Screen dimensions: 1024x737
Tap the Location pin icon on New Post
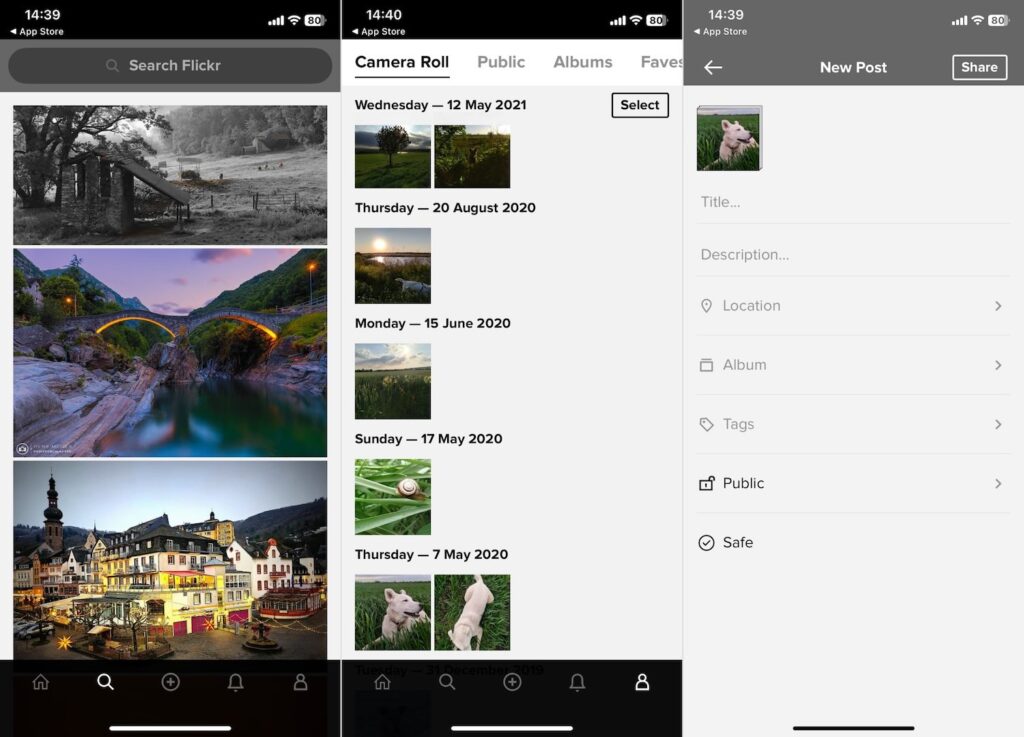pyautogui.click(x=707, y=306)
